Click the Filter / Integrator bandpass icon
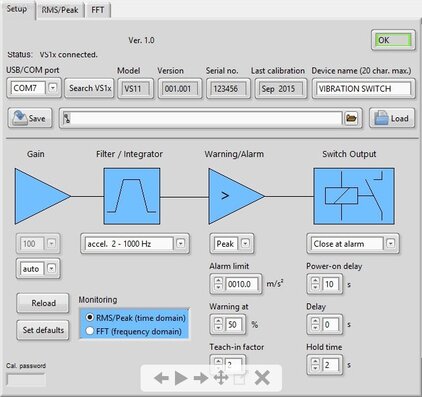The width and height of the screenshot is (422, 397). tap(132, 196)
